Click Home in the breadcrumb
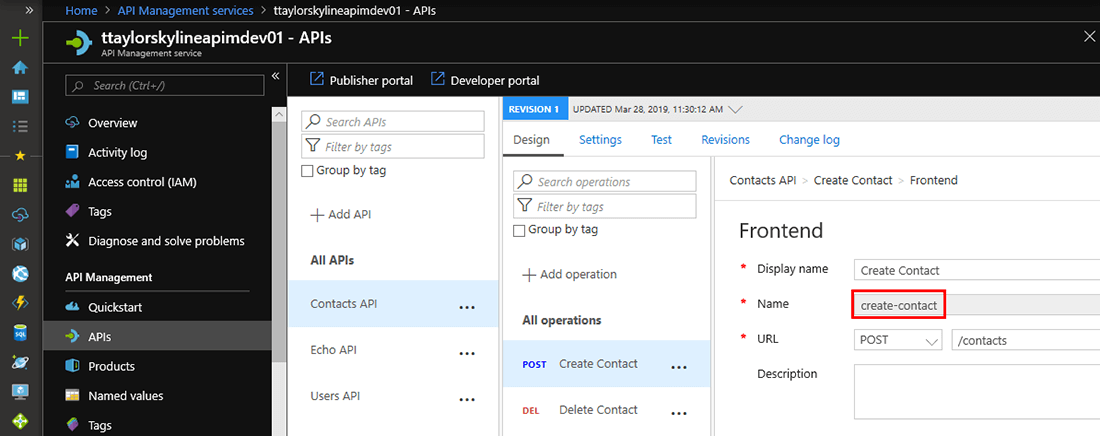This screenshot has width=1100, height=436. click(81, 11)
